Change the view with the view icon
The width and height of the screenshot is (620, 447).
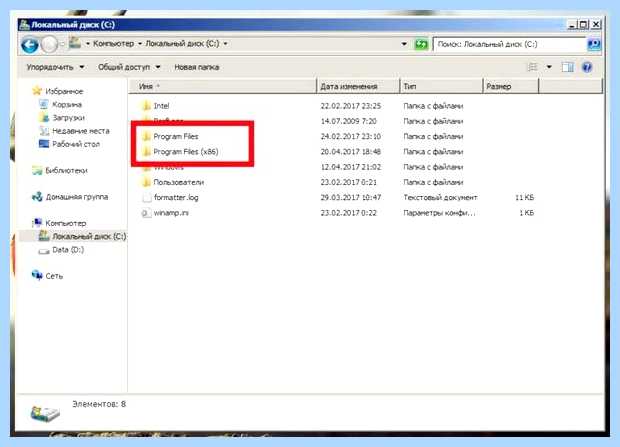click(x=533, y=67)
